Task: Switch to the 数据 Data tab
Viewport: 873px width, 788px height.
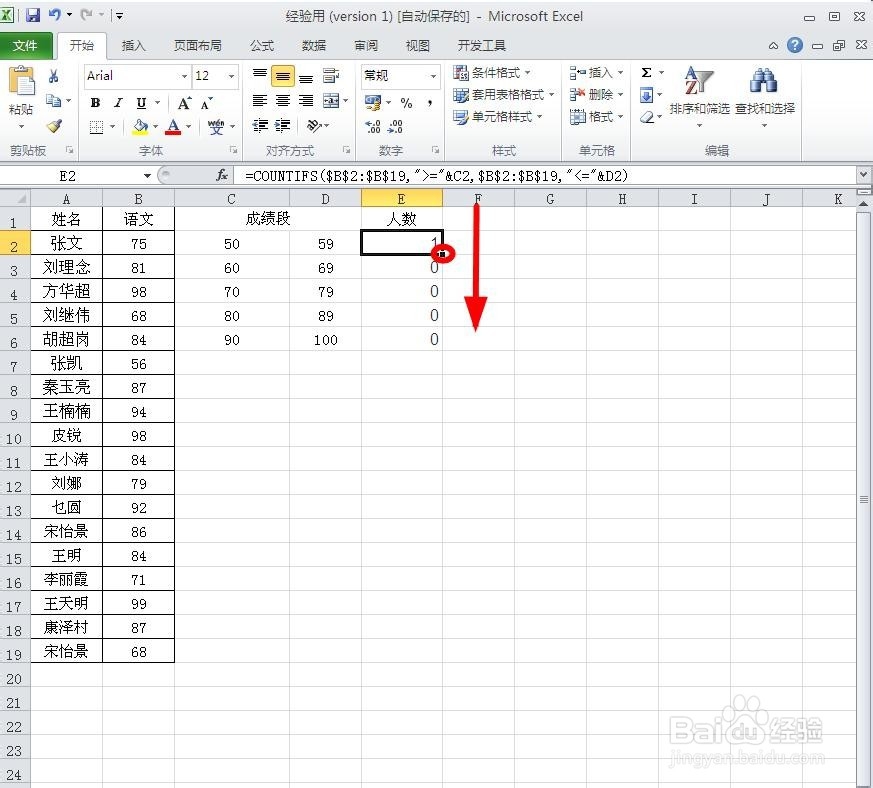Action: pyautogui.click(x=313, y=46)
